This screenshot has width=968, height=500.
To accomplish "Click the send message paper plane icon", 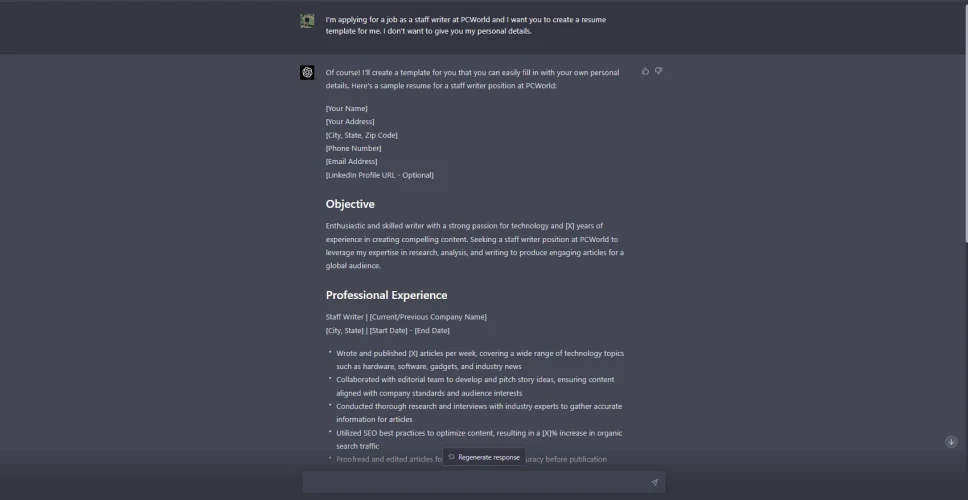I will coord(654,482).
